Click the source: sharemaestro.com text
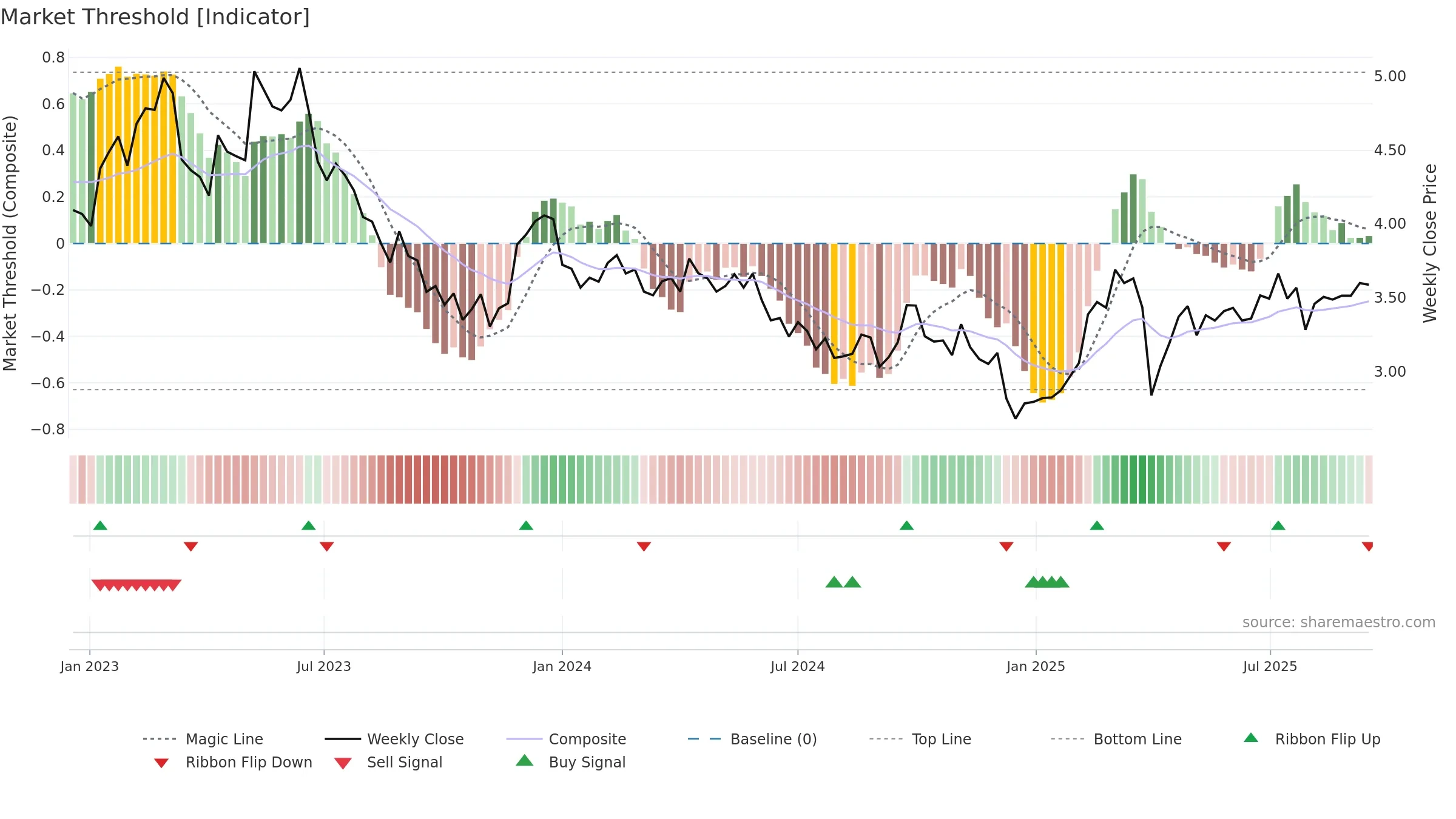The height and width of the screenshot is (819, 1456). click(1339, 622)
